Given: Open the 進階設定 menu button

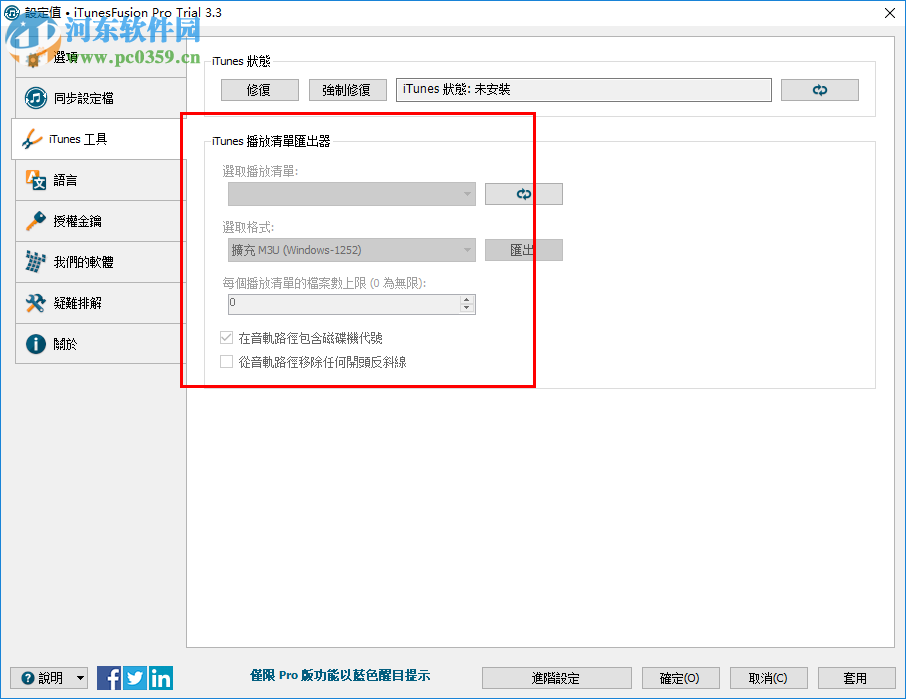Looking at the screenshot, I should click(557, 677).
